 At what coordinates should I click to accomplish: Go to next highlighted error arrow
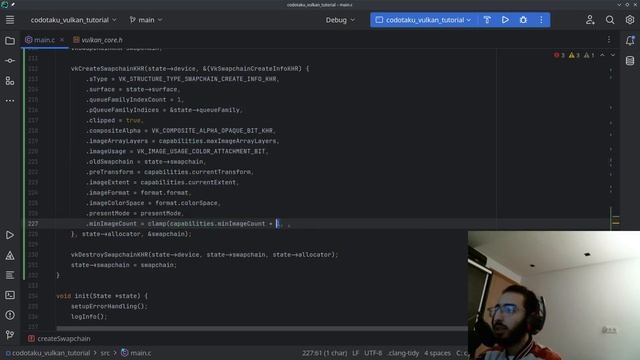pos(613,55)
